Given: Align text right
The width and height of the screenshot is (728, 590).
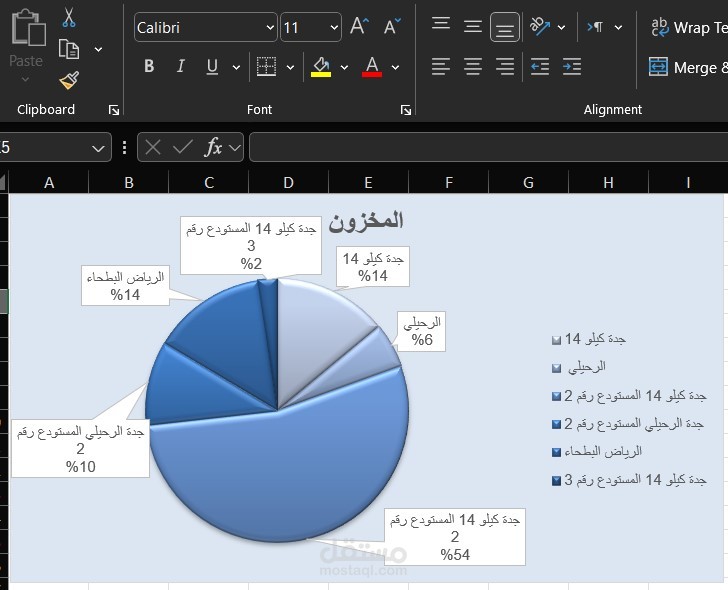Looking at the screenshot, I should pos(505,66).
